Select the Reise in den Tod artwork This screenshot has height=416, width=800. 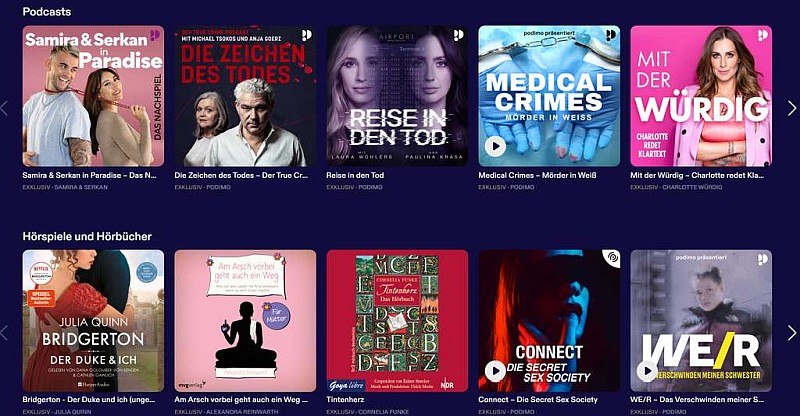tap(397, 96)
